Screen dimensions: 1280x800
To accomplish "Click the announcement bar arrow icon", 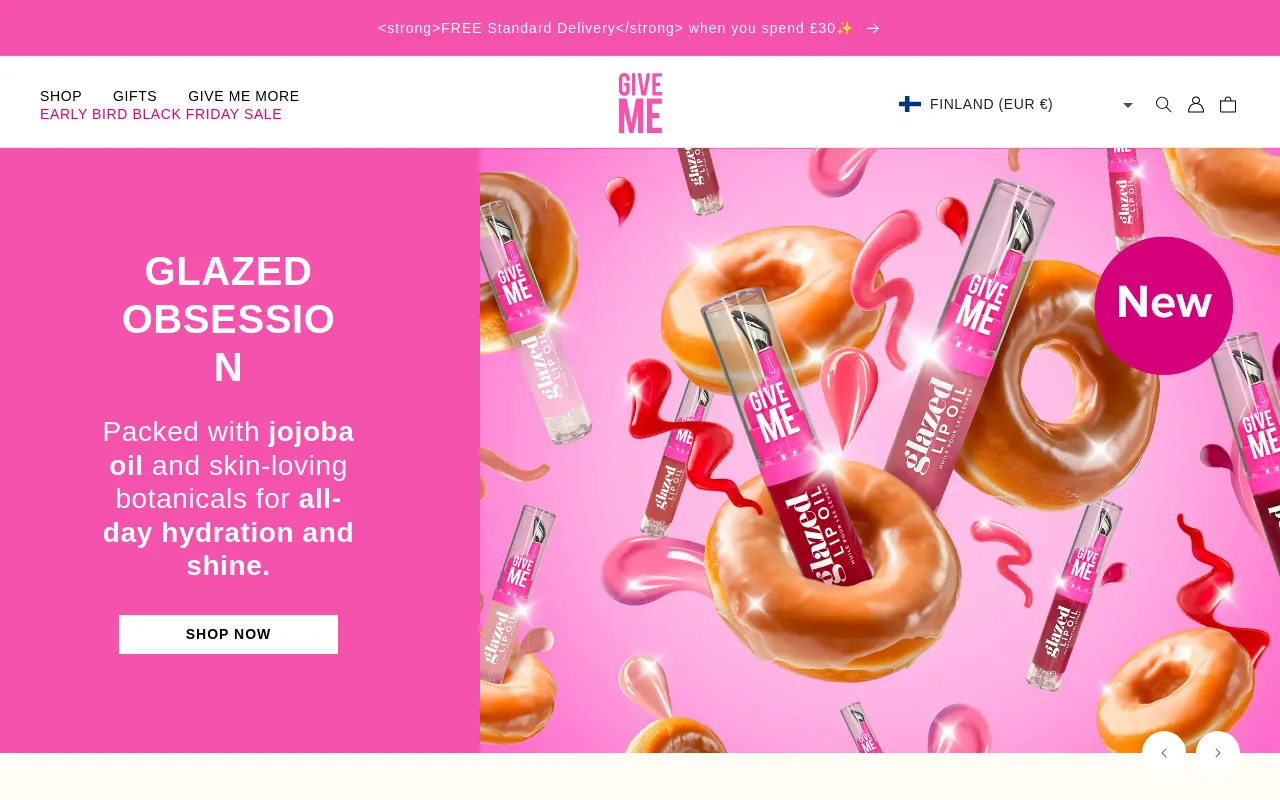I will pos(873,28).
